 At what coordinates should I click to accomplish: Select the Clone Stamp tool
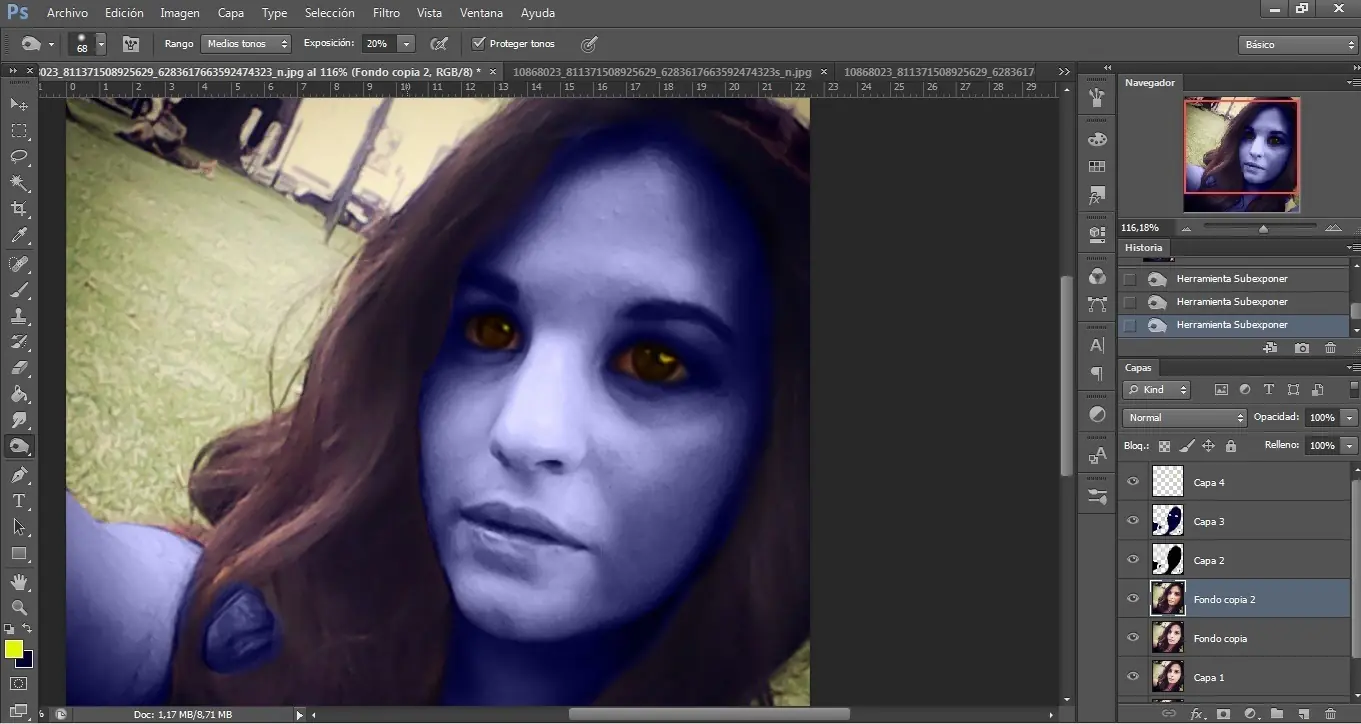(x=19, y=316)
